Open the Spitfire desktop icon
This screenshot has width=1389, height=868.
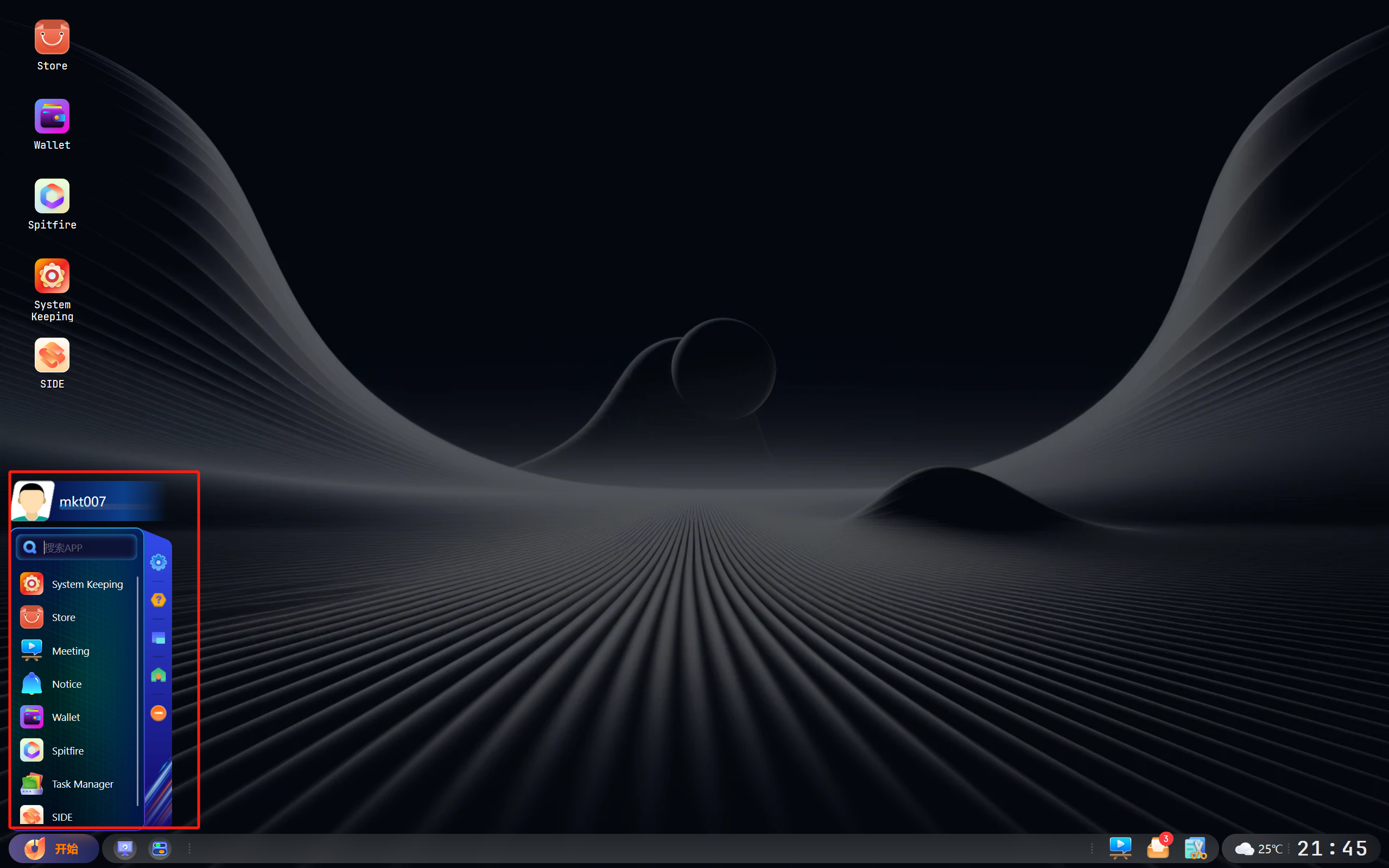click(x=52, y=204)
